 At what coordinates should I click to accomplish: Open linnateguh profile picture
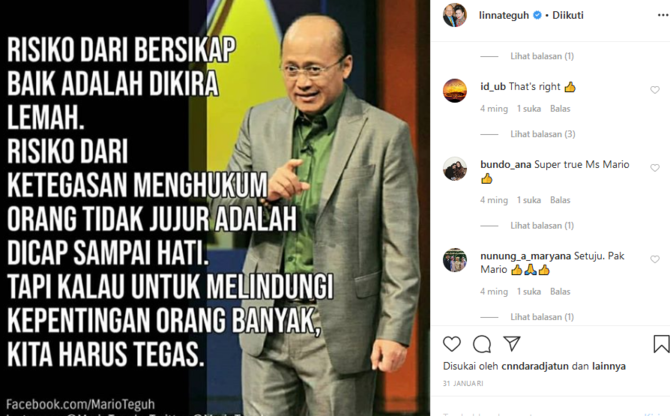pyautogui.click(x=455, y=15)
